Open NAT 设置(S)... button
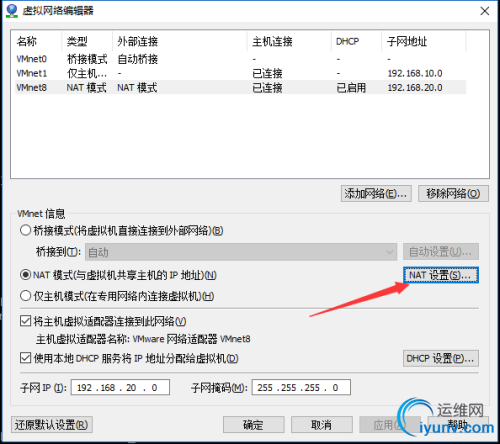 (x=441, y=275)
